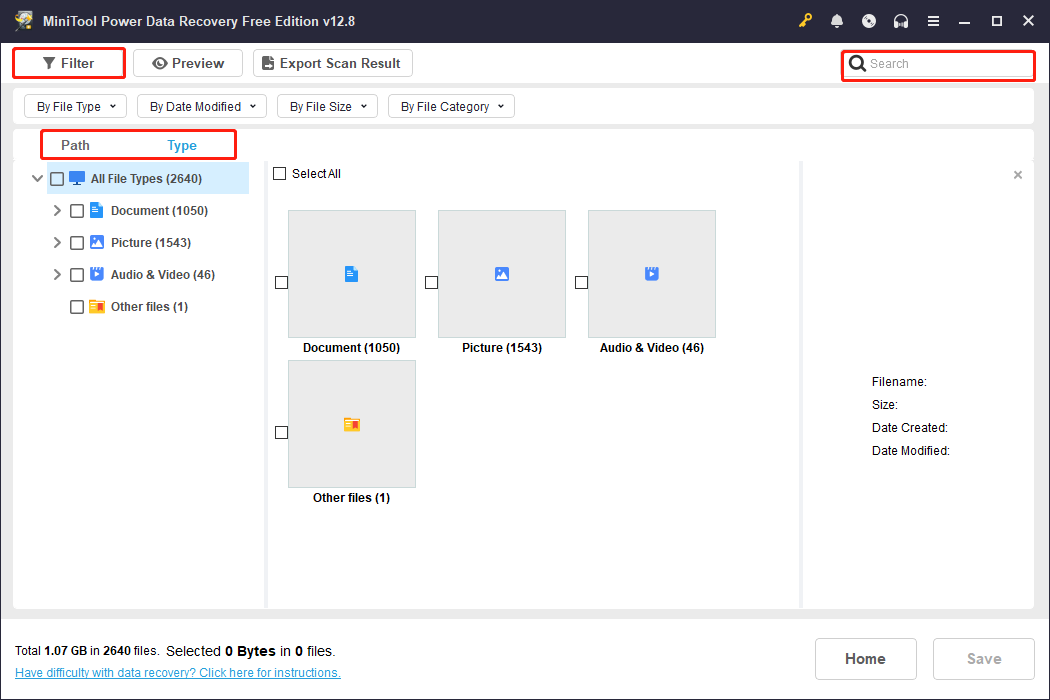The width and height of the screenshot is (1050, 700).
Task: Open the license key registration icon
Action: point(805,20)
